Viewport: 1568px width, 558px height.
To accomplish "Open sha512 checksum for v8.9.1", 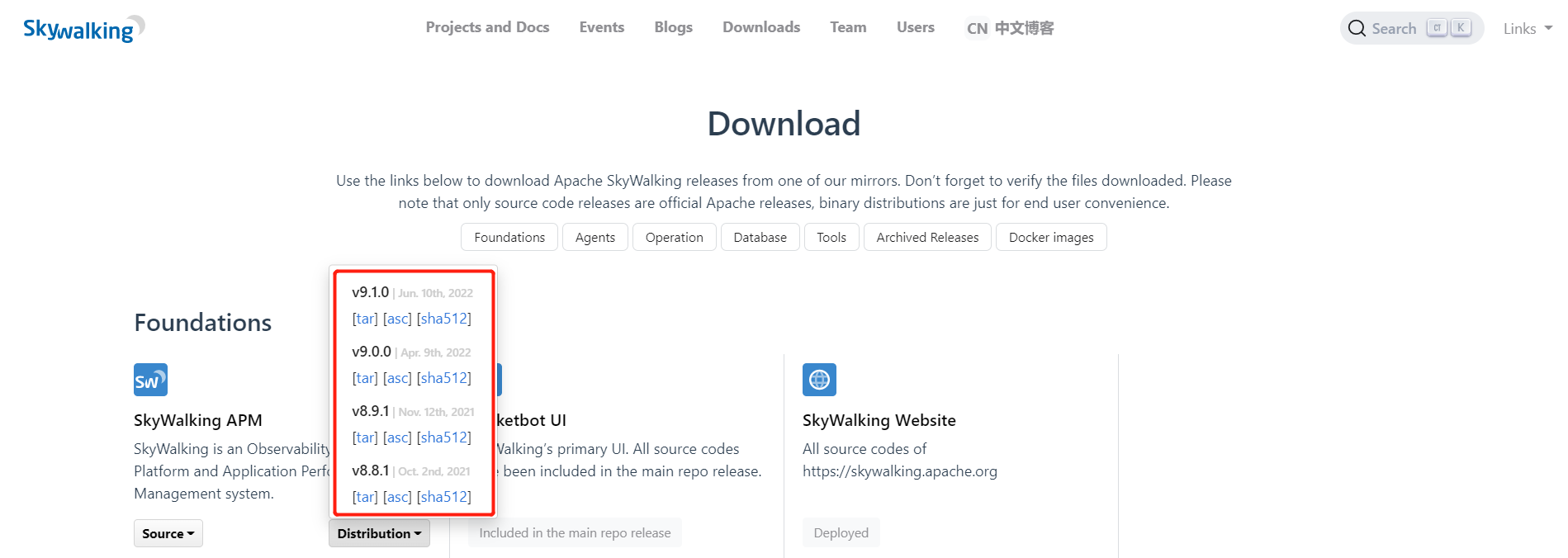I will (444, 437).
